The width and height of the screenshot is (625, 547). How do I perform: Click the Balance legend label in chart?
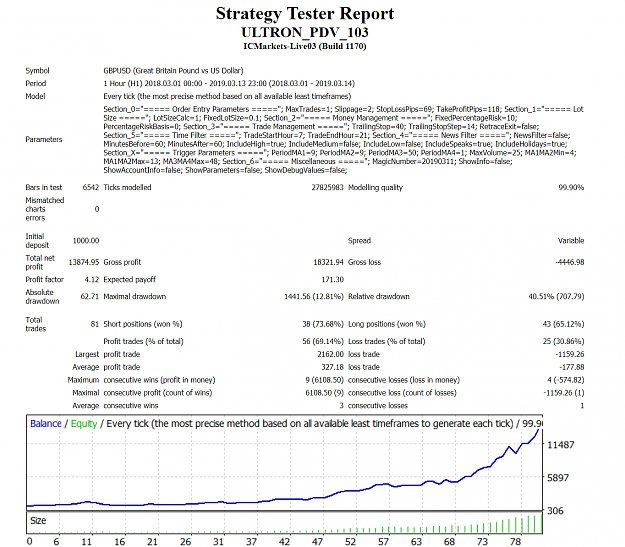click(x=46, y=423)
